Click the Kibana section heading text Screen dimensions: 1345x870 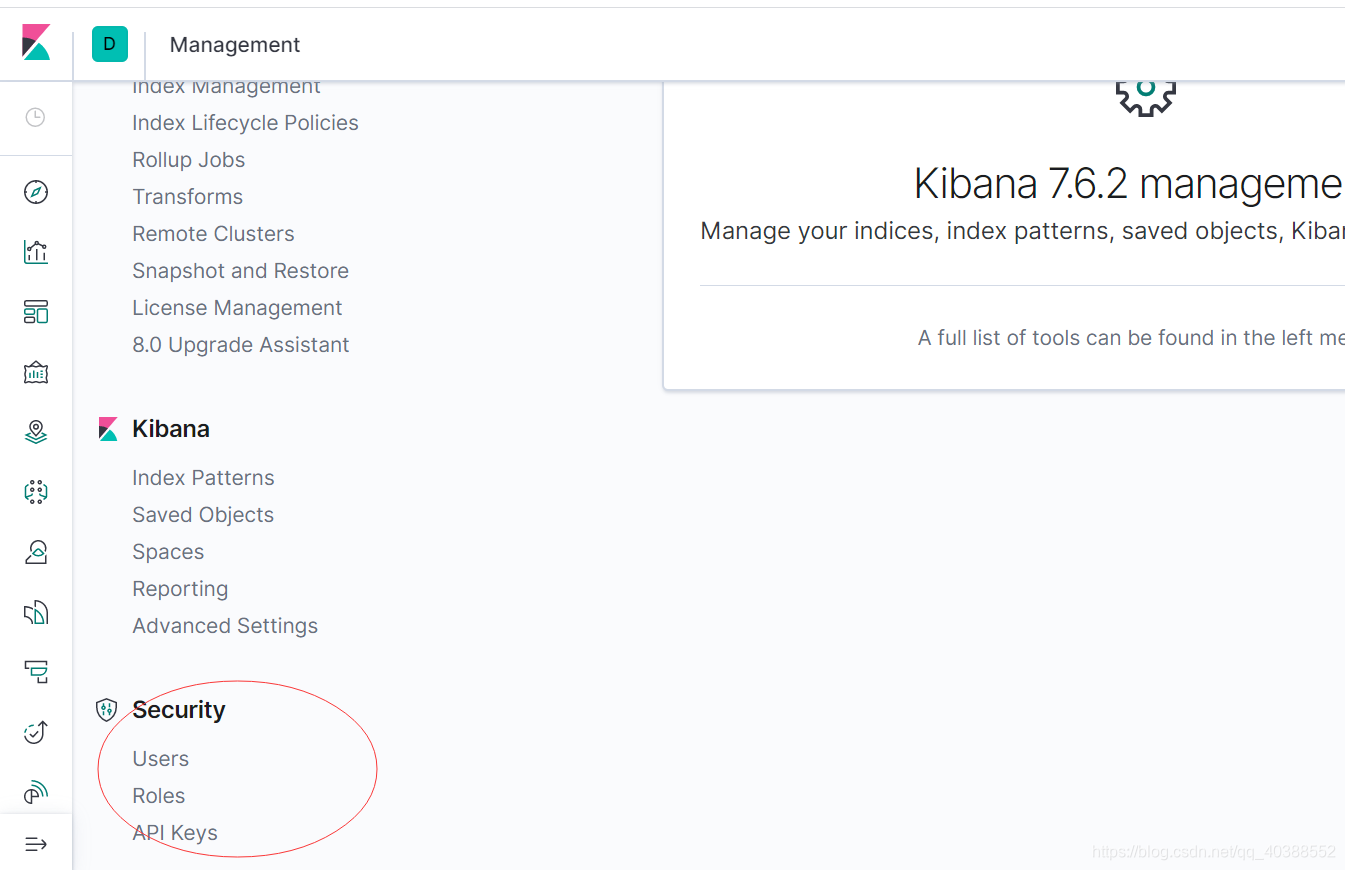pos(171,429)
